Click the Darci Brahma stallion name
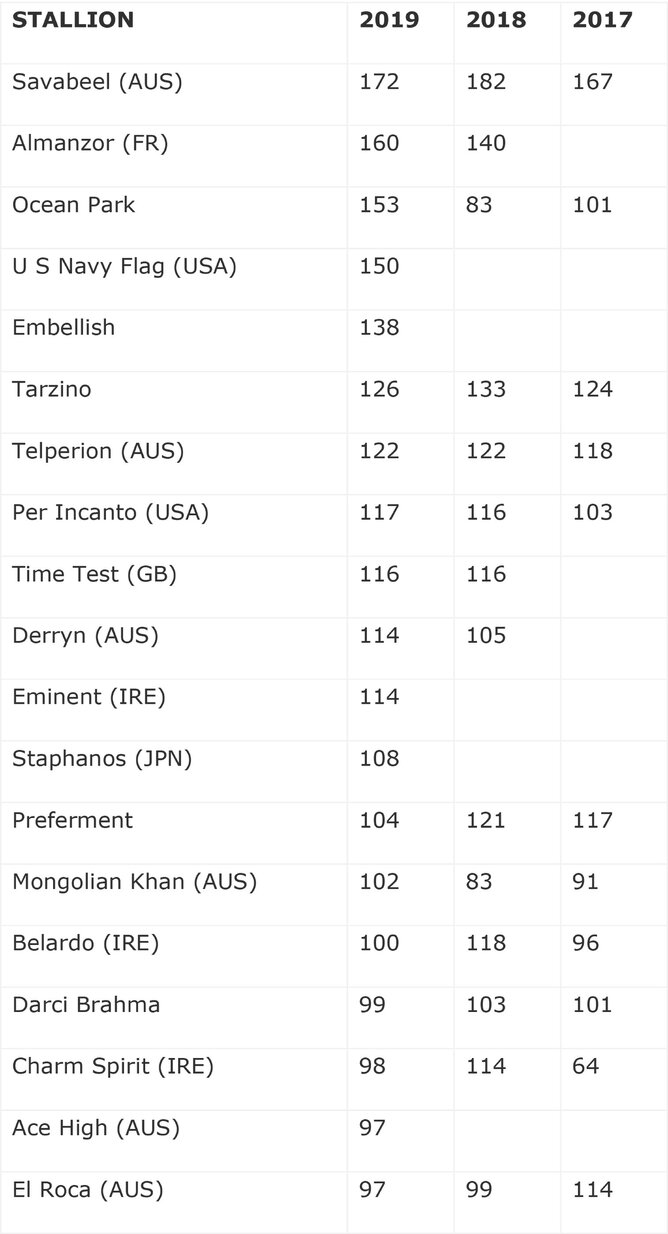This screenshot has height=1234, width=668. click(x=86, y=1004)
